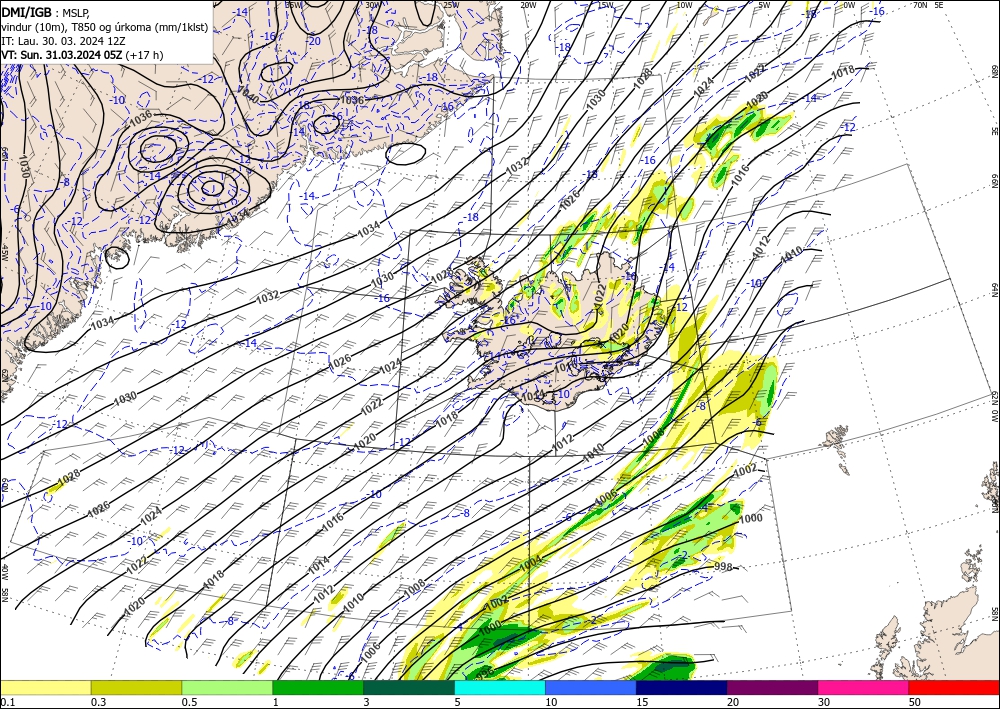Screen dimensions: 1000x709
Task: Select the dark green 3 mm legend swatch
Action: tap(409, 687)
